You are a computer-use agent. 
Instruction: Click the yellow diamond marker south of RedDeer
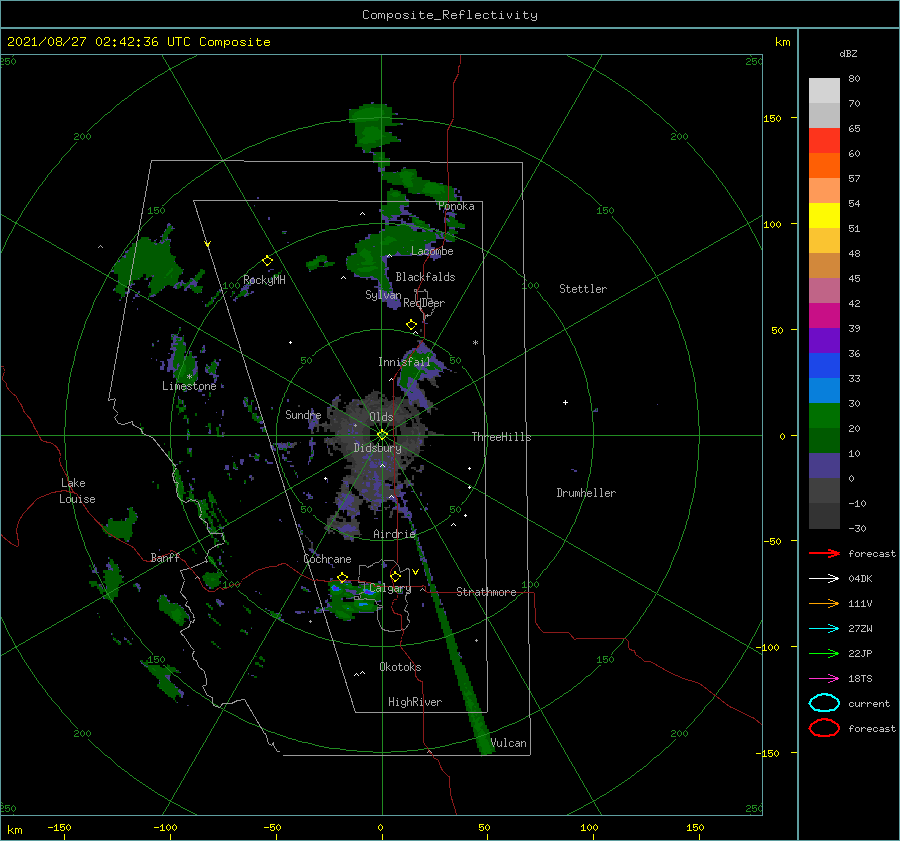(412, 325)
